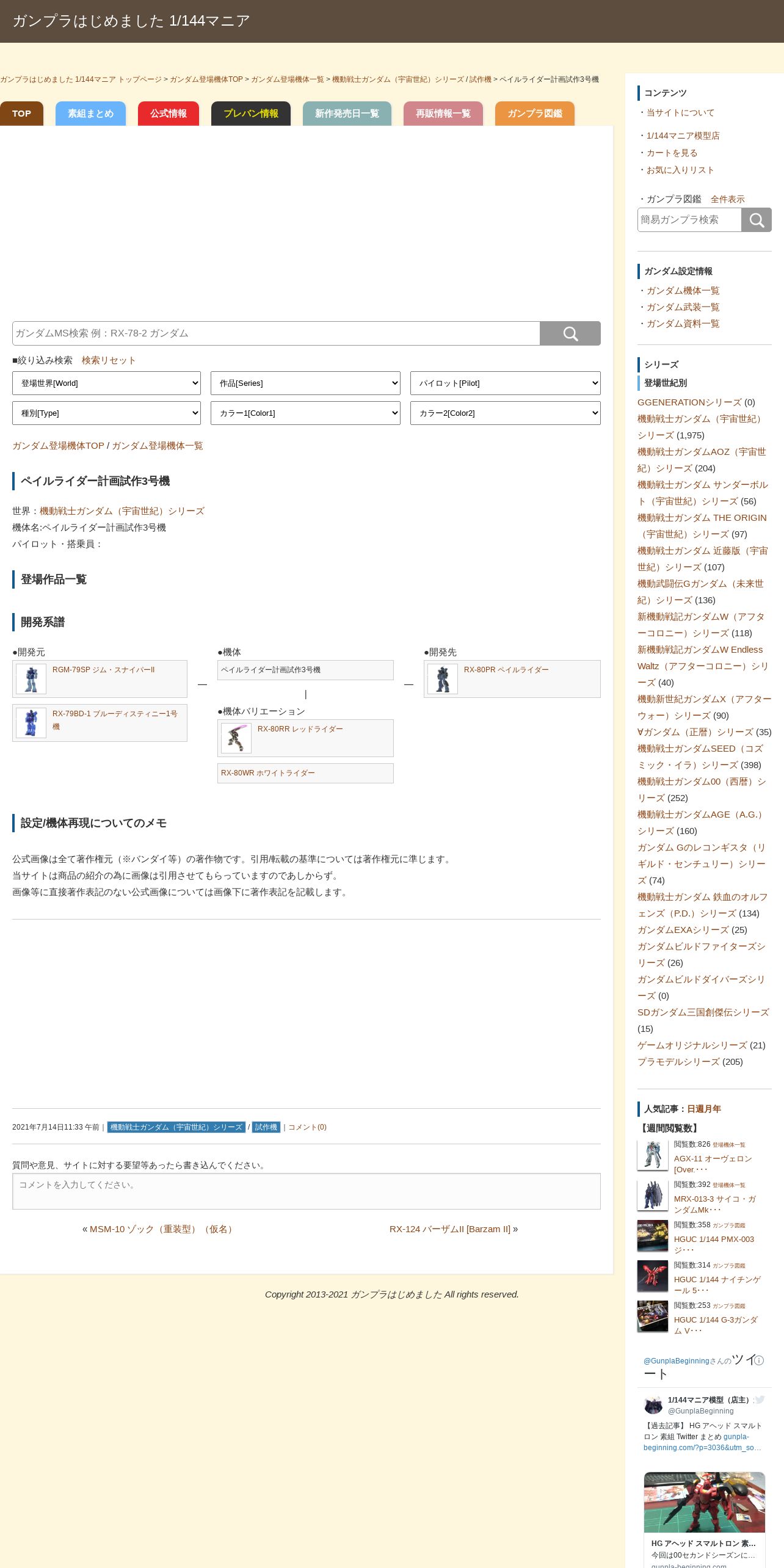784x1568 pixels.
Task: Open the 1/144マニア模型店 sidebar link
Action: 683,136
